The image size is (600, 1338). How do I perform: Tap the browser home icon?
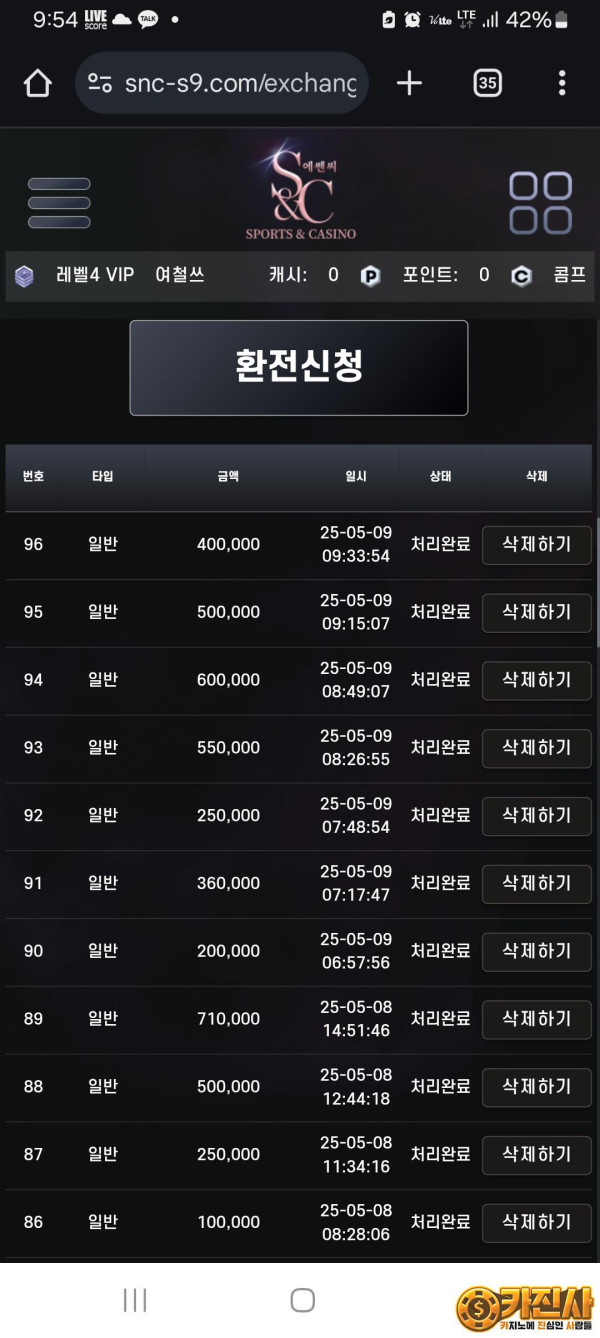pos(37,83)
